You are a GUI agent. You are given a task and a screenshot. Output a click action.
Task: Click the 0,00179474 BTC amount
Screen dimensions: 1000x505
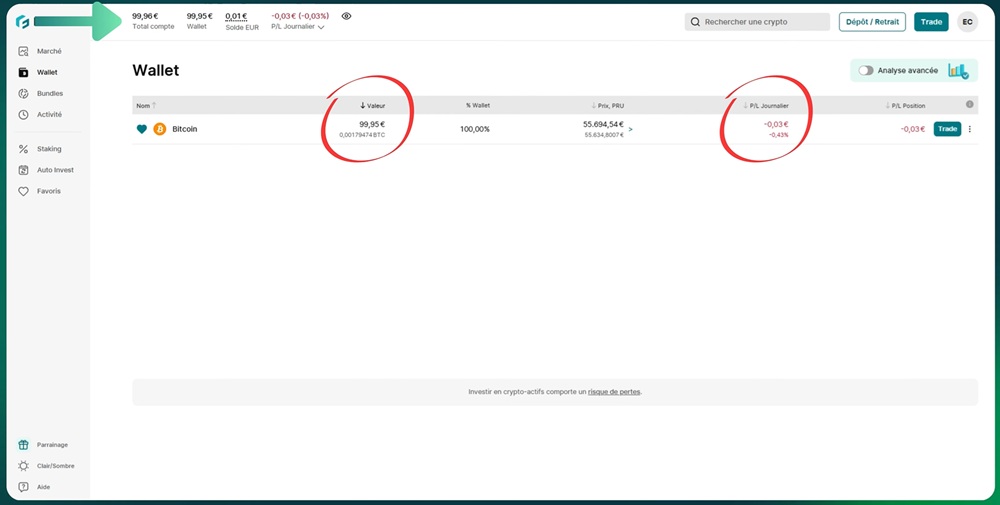(362, 135)
